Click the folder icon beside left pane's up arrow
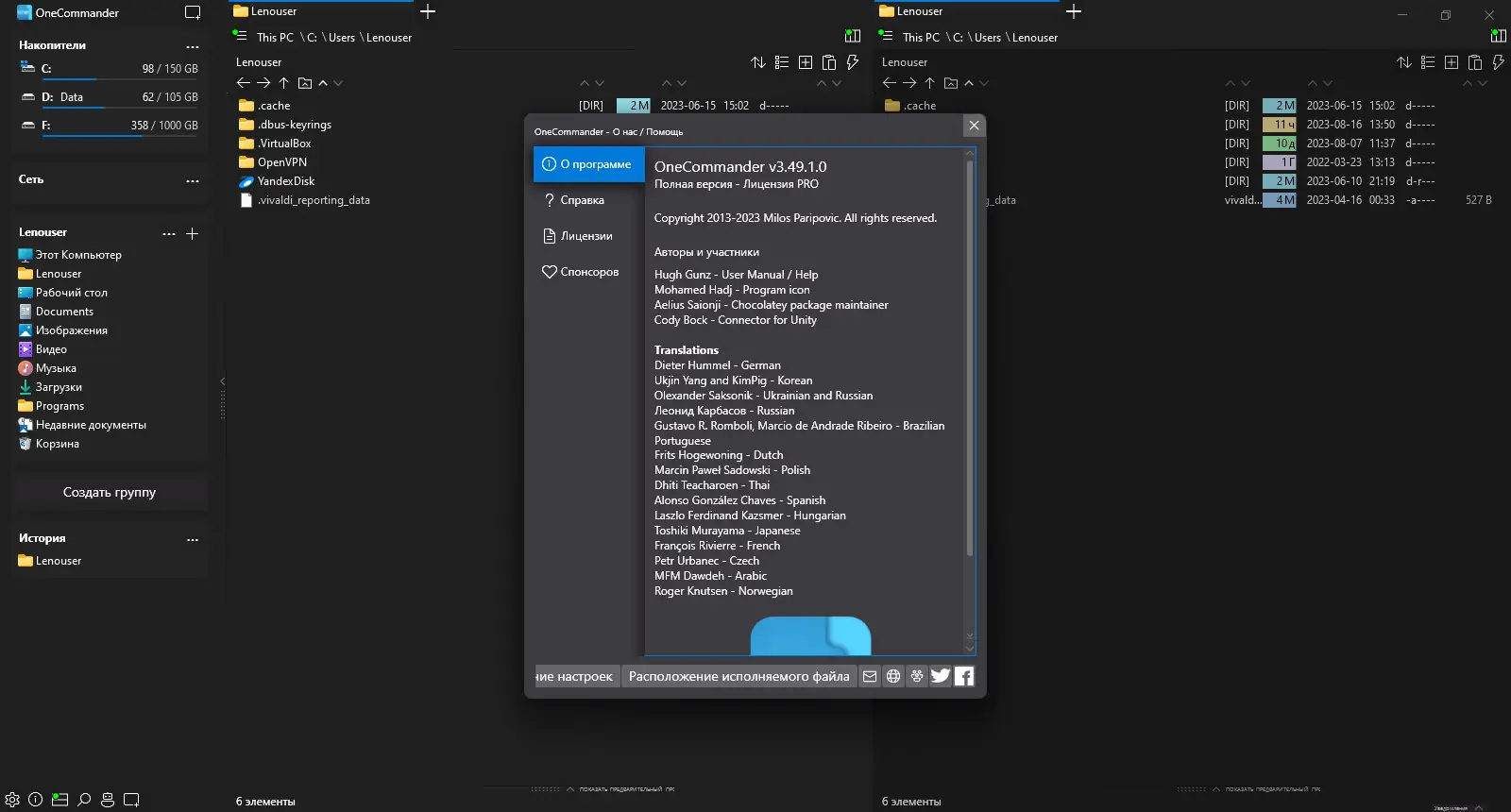This screenshot has width=1511, height=812. 304,83
